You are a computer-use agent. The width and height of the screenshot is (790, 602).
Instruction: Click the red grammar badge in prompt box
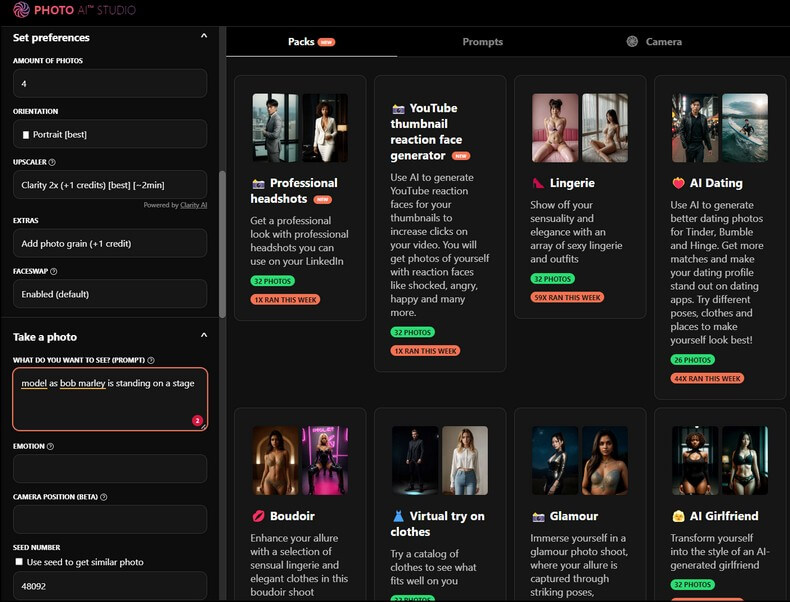tap(197, 420)
